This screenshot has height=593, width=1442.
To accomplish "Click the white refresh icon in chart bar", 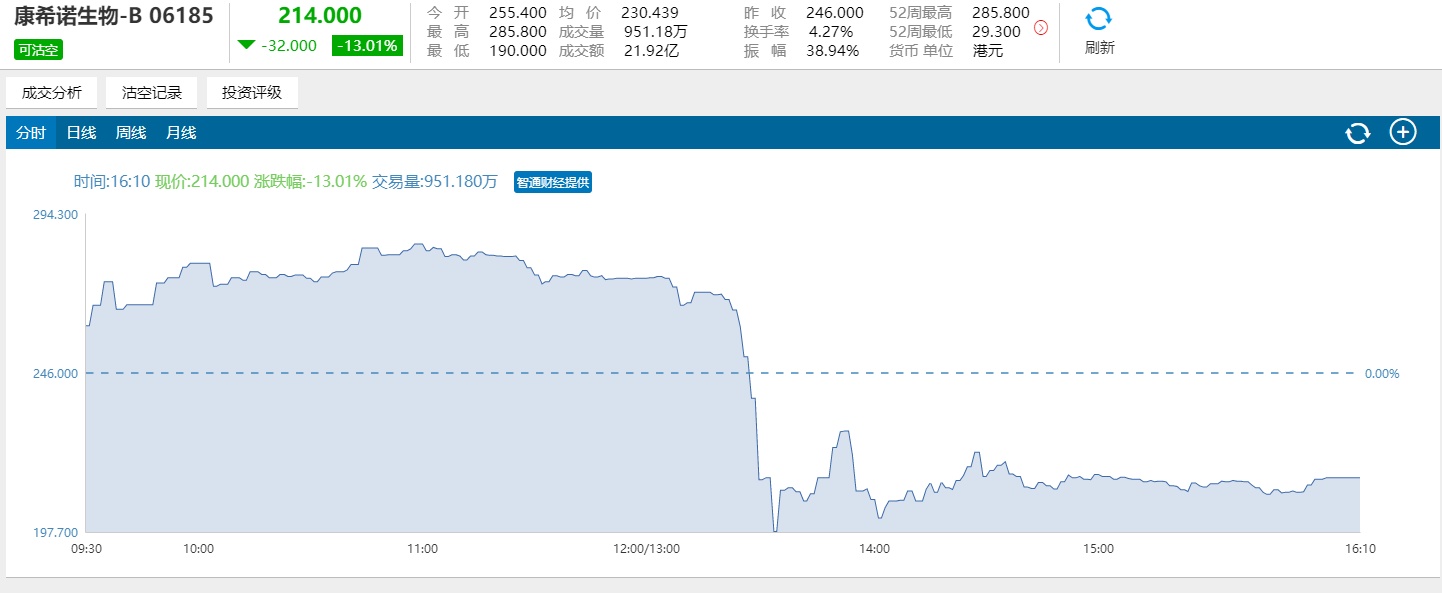I will click(1357, 133).
